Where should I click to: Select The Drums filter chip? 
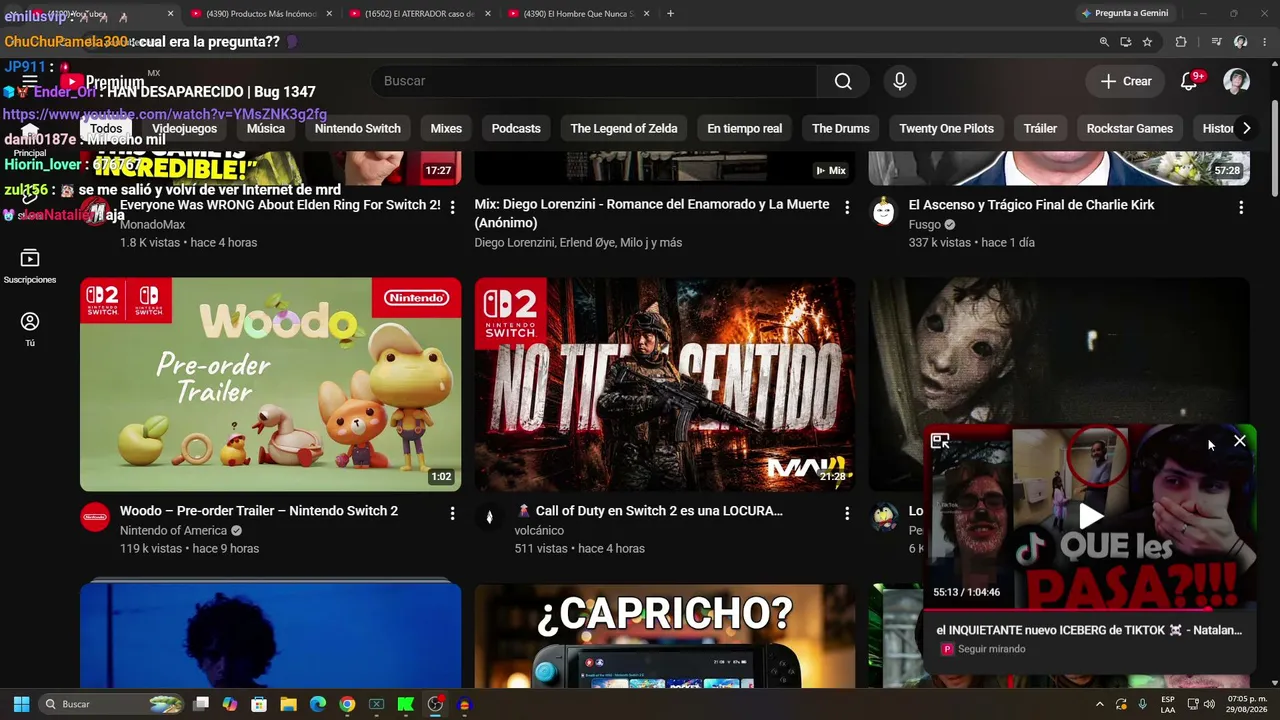click(841, 128)
